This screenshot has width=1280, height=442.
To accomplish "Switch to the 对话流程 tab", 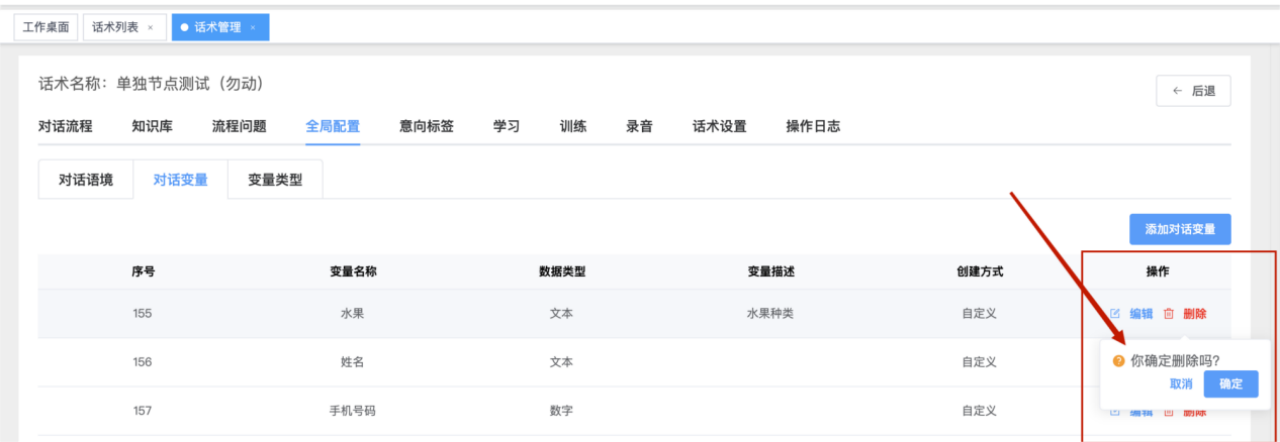I will 65,126.
